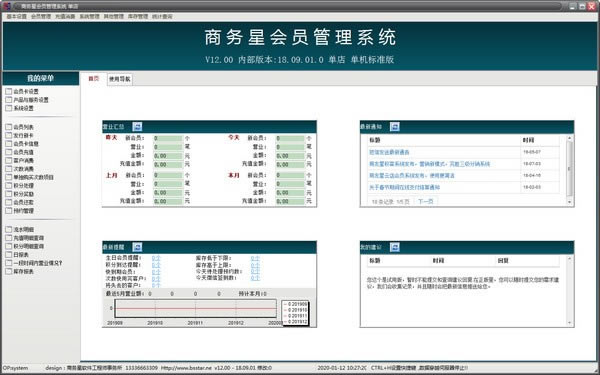Open the 会员管理 menu
Screen dimensions: 600x375
pos(41,16)
